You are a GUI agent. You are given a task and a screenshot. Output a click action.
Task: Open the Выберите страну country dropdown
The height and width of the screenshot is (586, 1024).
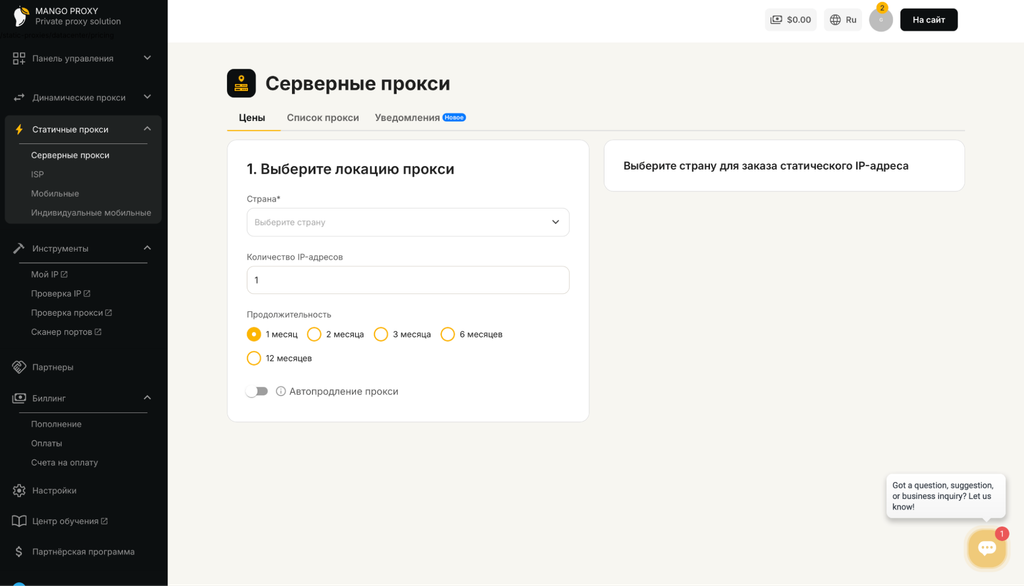tap(408, 222)
